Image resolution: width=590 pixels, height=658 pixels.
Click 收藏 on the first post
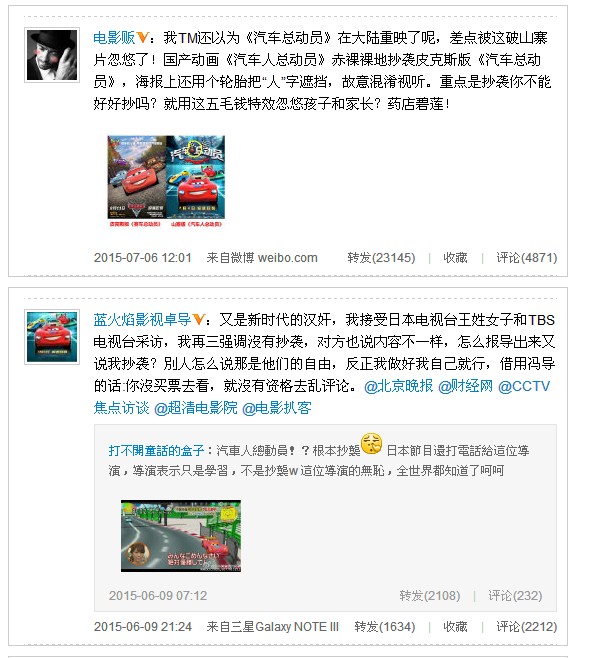tap(455, 258)
